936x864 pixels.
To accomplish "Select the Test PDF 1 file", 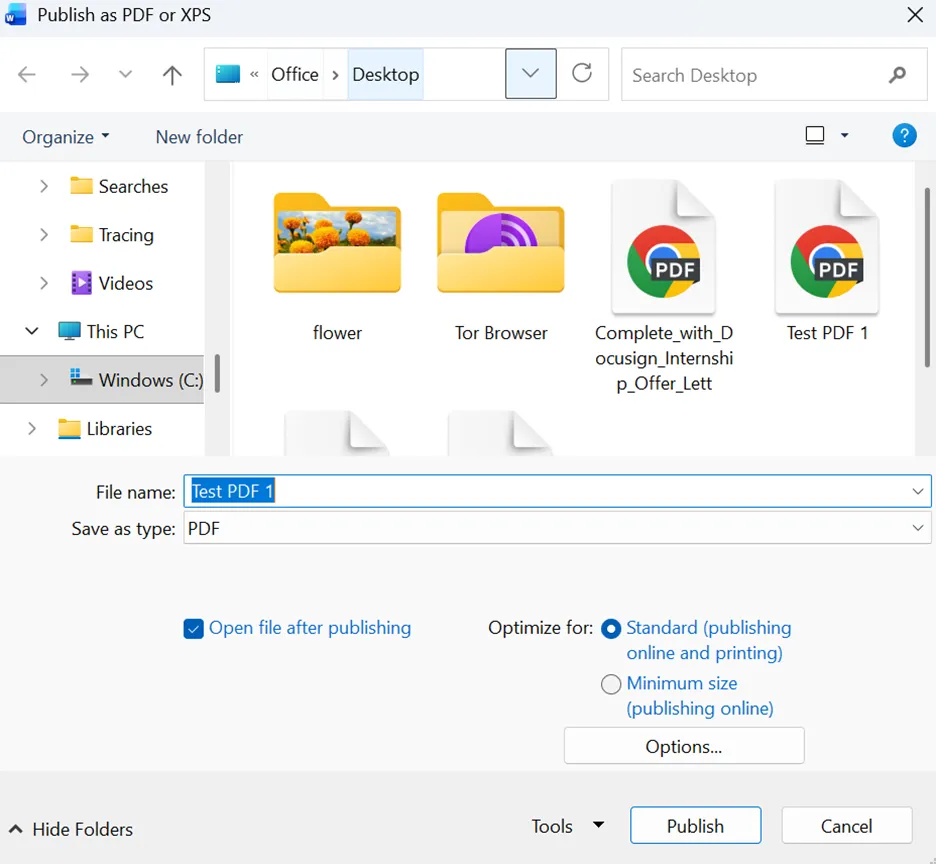I will 827,246.
